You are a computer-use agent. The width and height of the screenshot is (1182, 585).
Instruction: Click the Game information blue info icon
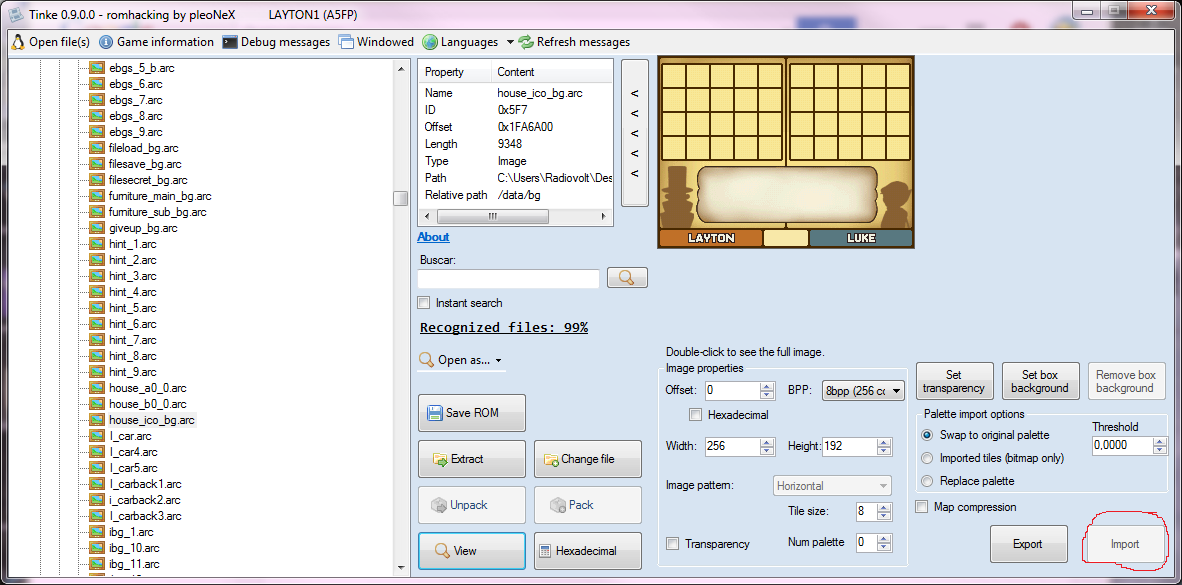106,41
